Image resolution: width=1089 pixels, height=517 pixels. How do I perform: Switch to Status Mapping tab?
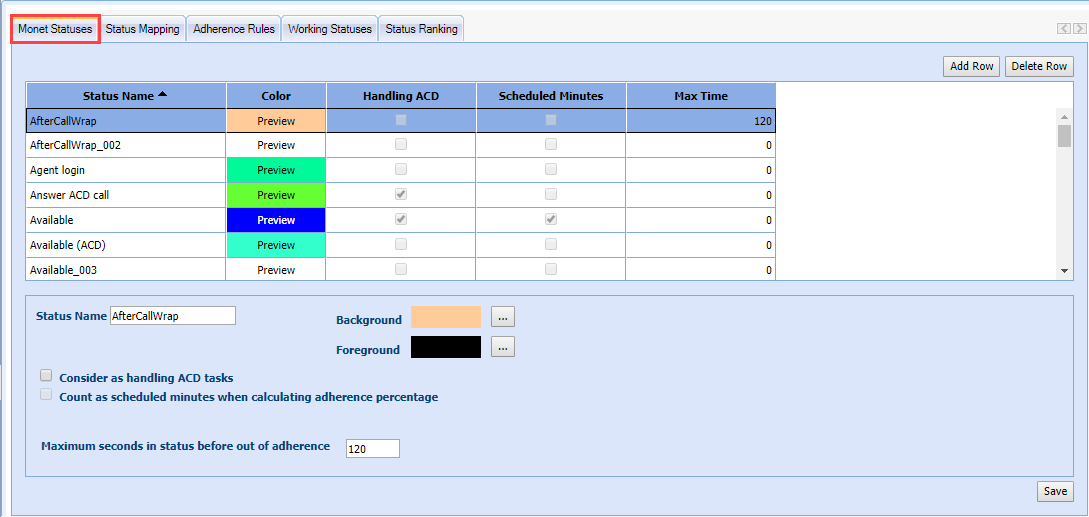(142, 29)
